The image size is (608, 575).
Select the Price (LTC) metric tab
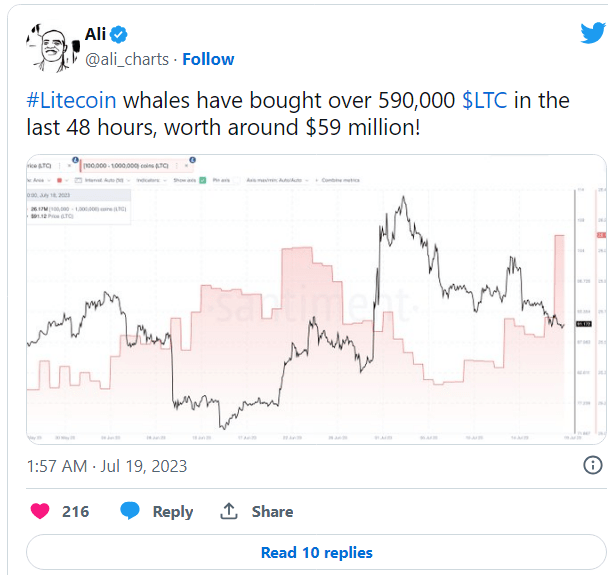click(x=39, y=166)
